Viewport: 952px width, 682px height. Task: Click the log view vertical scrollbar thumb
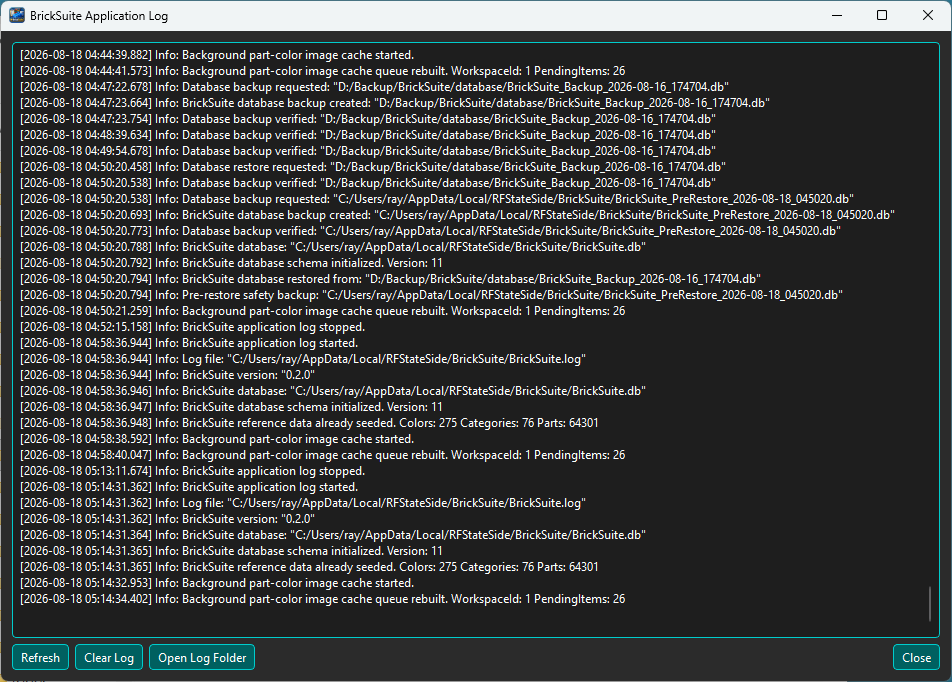coord(930,604)
